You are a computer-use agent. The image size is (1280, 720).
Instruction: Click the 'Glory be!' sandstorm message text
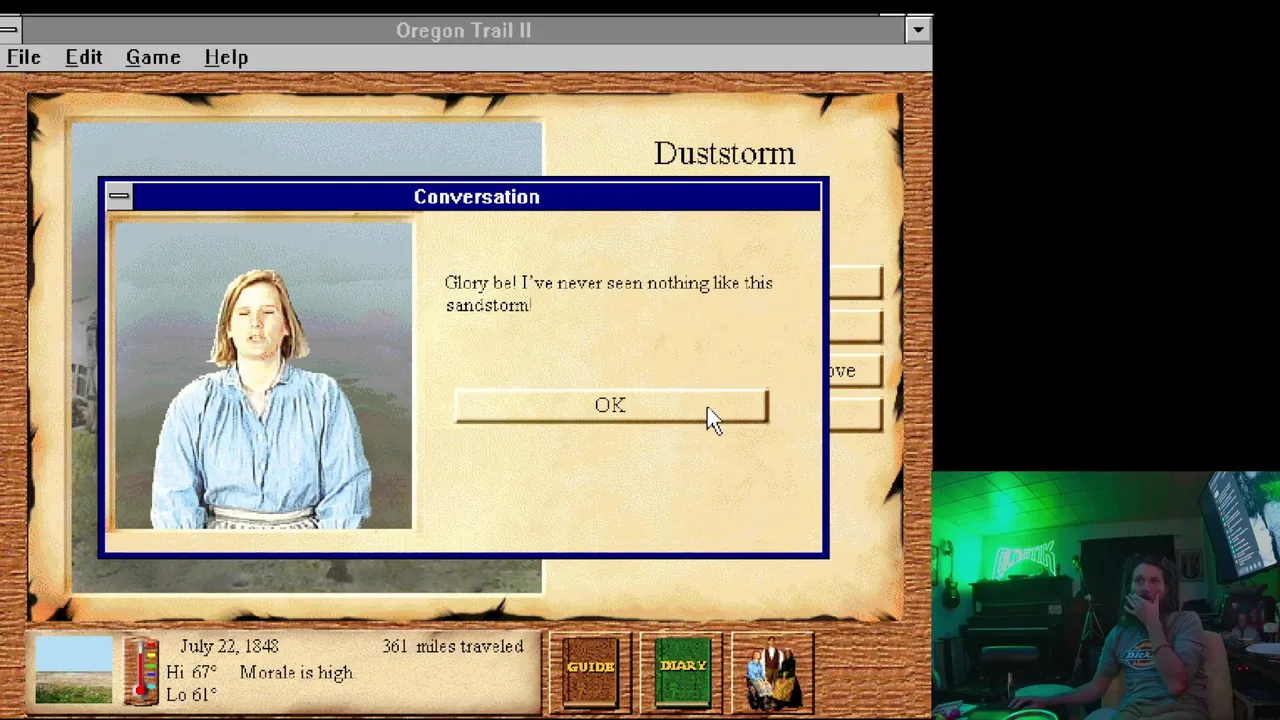pos(608,294)
